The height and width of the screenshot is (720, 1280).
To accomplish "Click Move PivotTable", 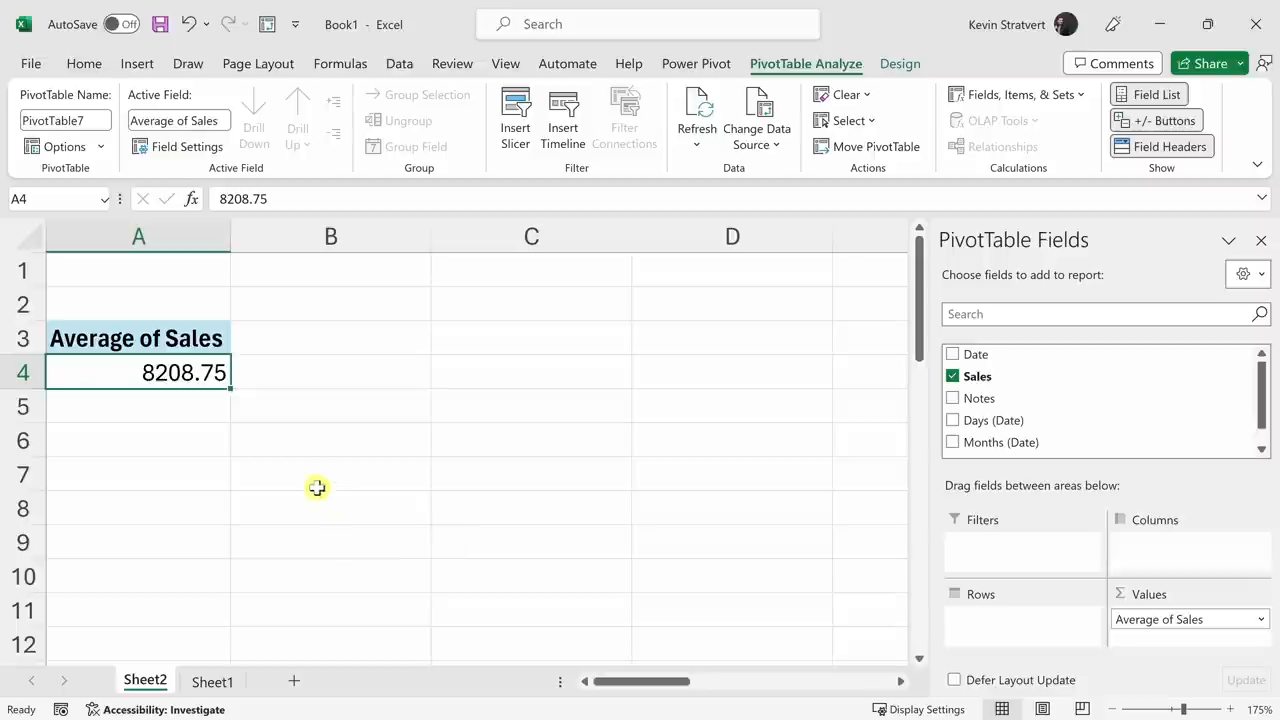I will pyautogui.click(x=867, y=147).
